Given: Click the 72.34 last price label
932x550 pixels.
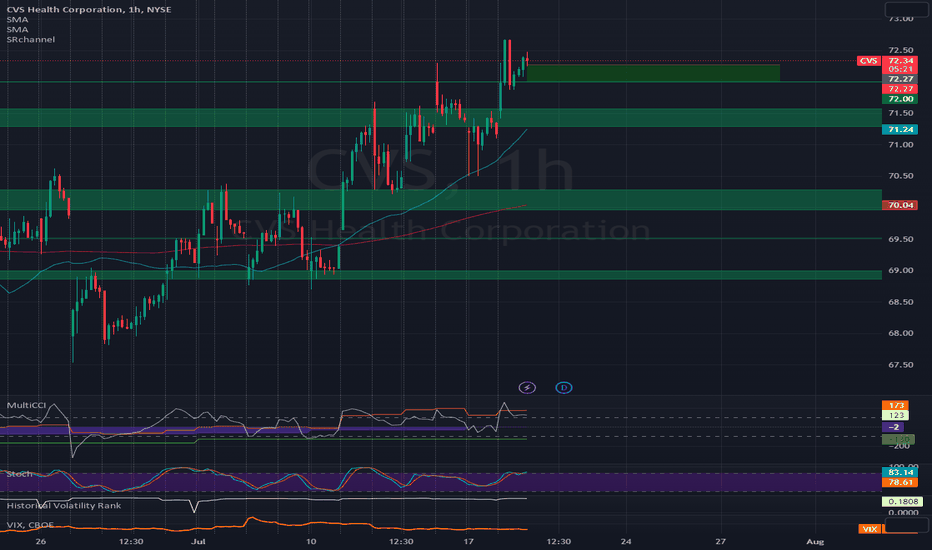Looking at the screenshot, I should (x=900, y=61).
